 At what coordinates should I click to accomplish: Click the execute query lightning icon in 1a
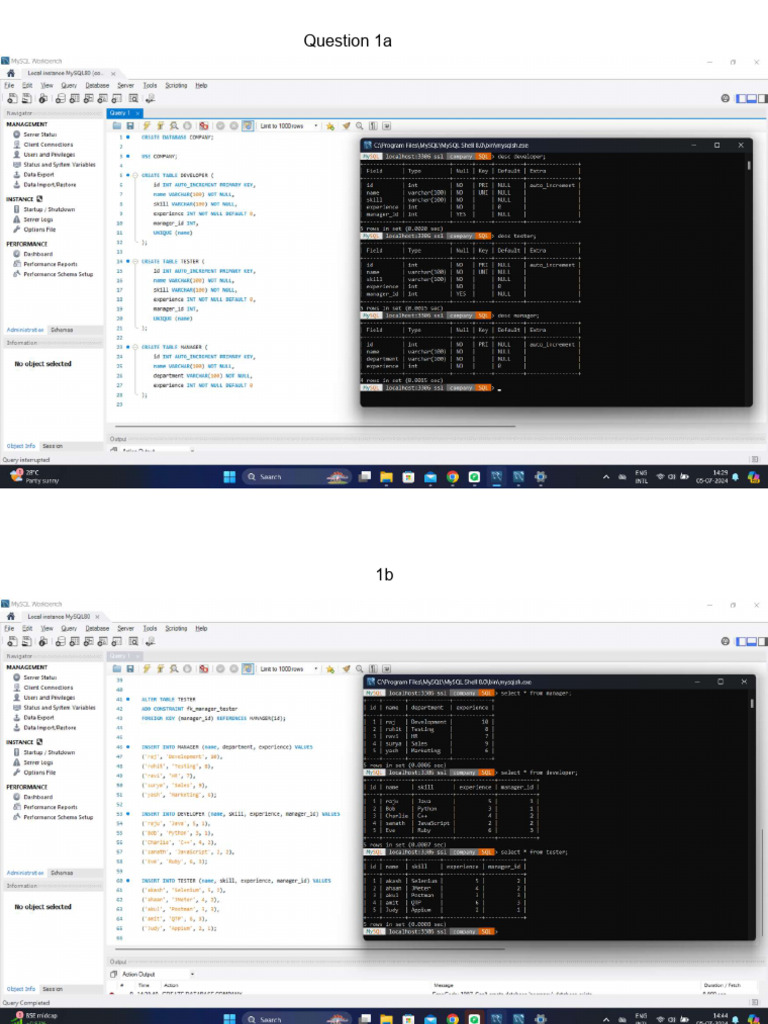click(146, 126)
